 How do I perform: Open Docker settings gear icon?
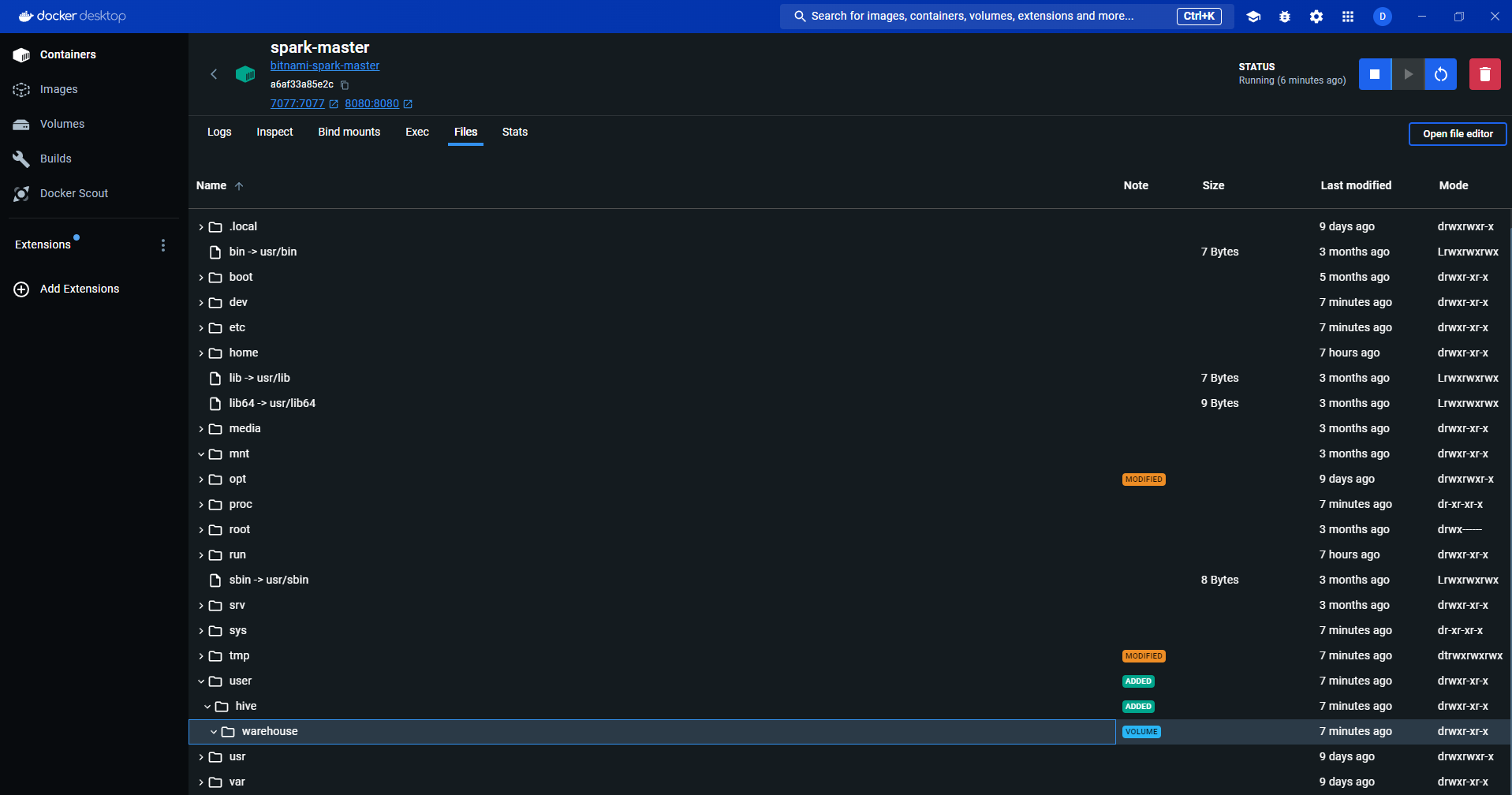click(x=1316, y=17)
